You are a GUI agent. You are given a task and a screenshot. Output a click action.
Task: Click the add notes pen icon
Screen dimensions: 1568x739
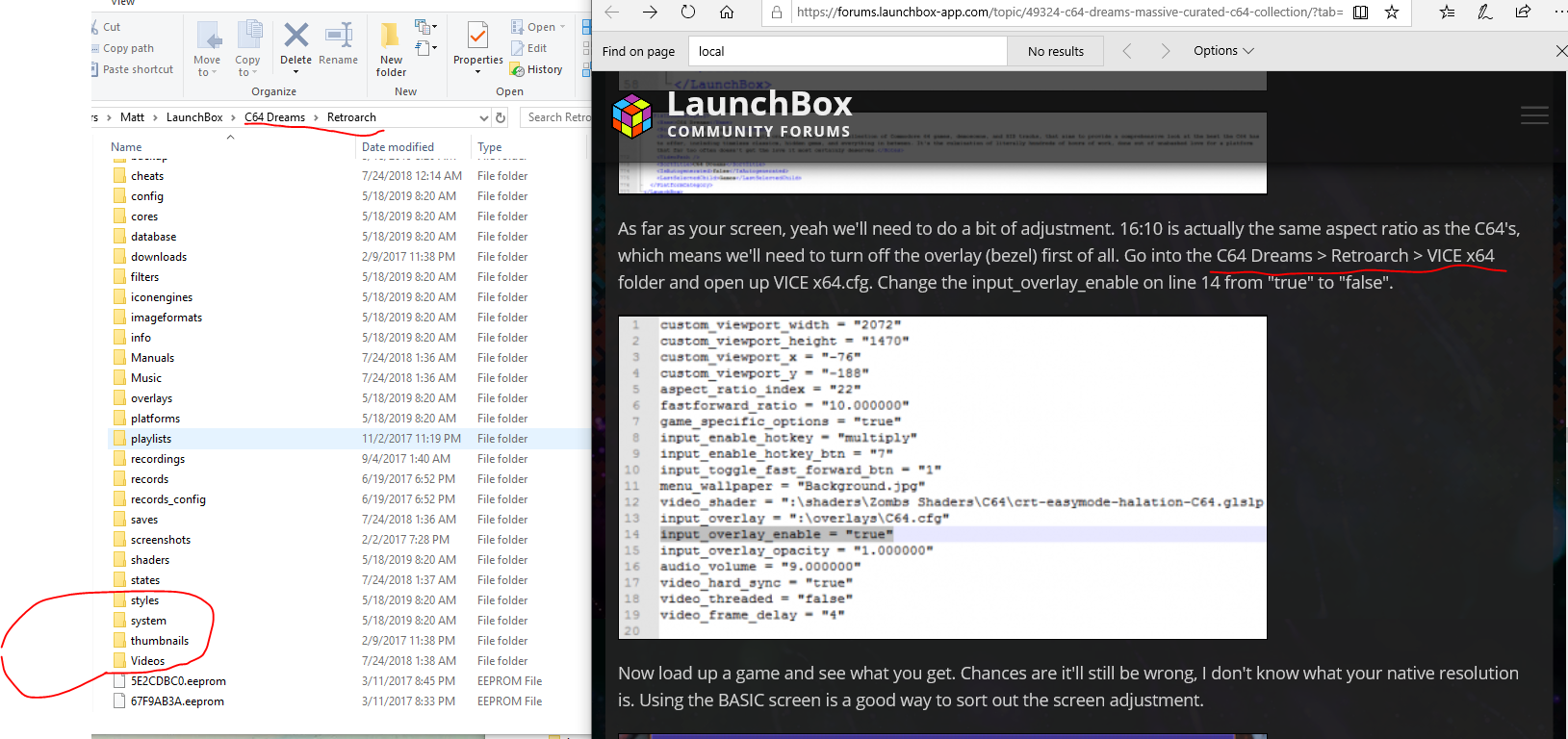click(1485, 12)
